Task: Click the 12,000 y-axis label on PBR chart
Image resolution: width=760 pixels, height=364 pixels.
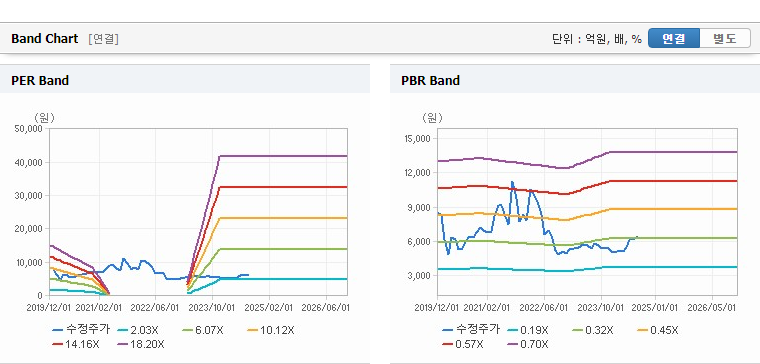Action: (x=417, y=173)
